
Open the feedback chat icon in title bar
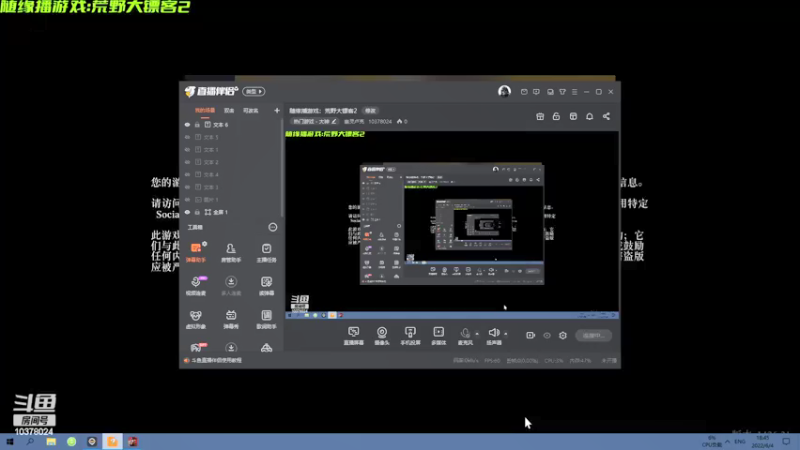point(536,92)
